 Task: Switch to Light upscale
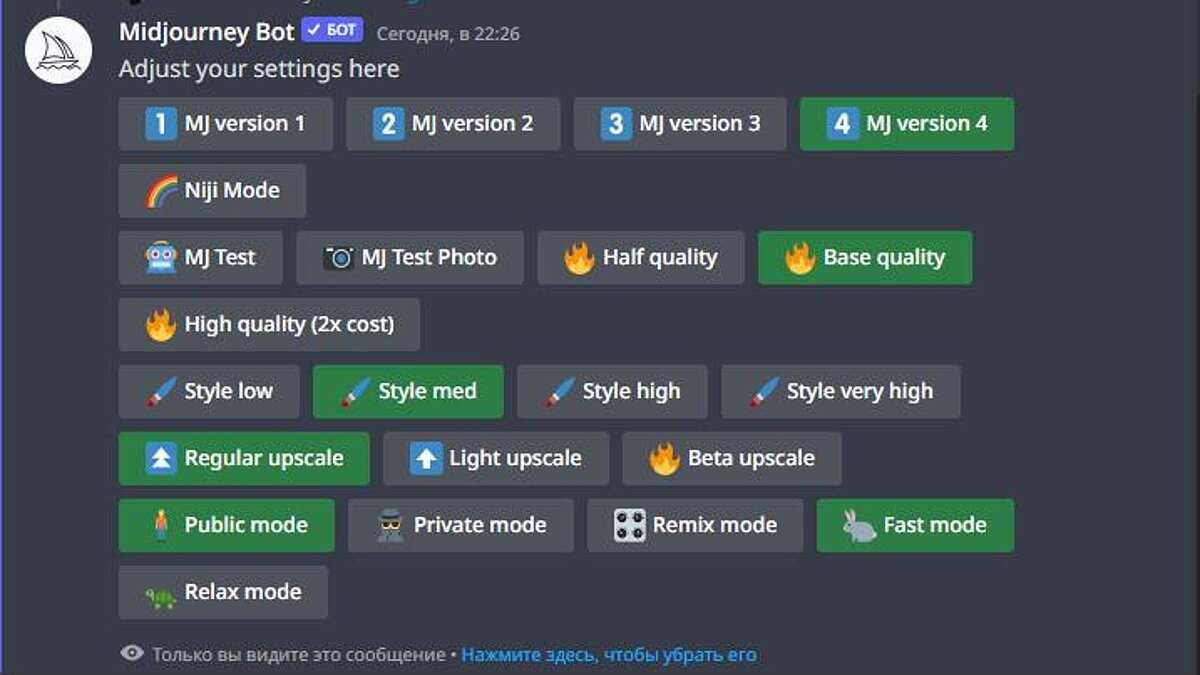[496, 459]
